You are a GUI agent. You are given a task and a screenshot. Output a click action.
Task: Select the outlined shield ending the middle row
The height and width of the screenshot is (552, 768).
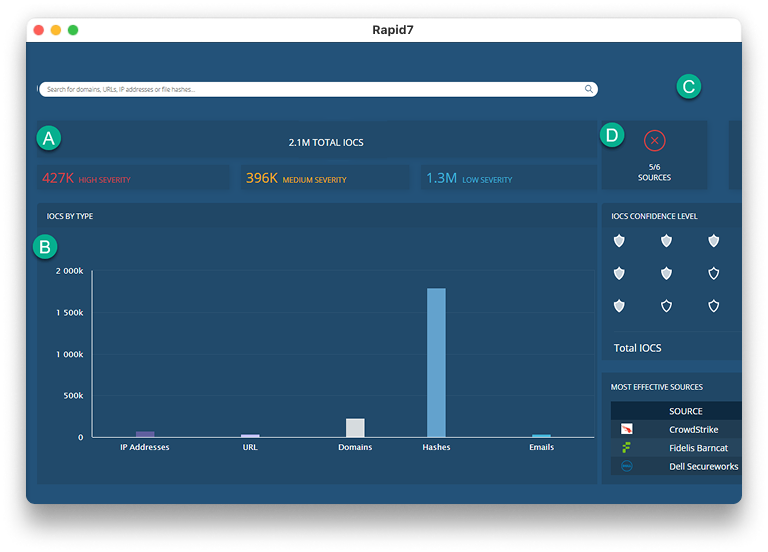pos(714,273)
